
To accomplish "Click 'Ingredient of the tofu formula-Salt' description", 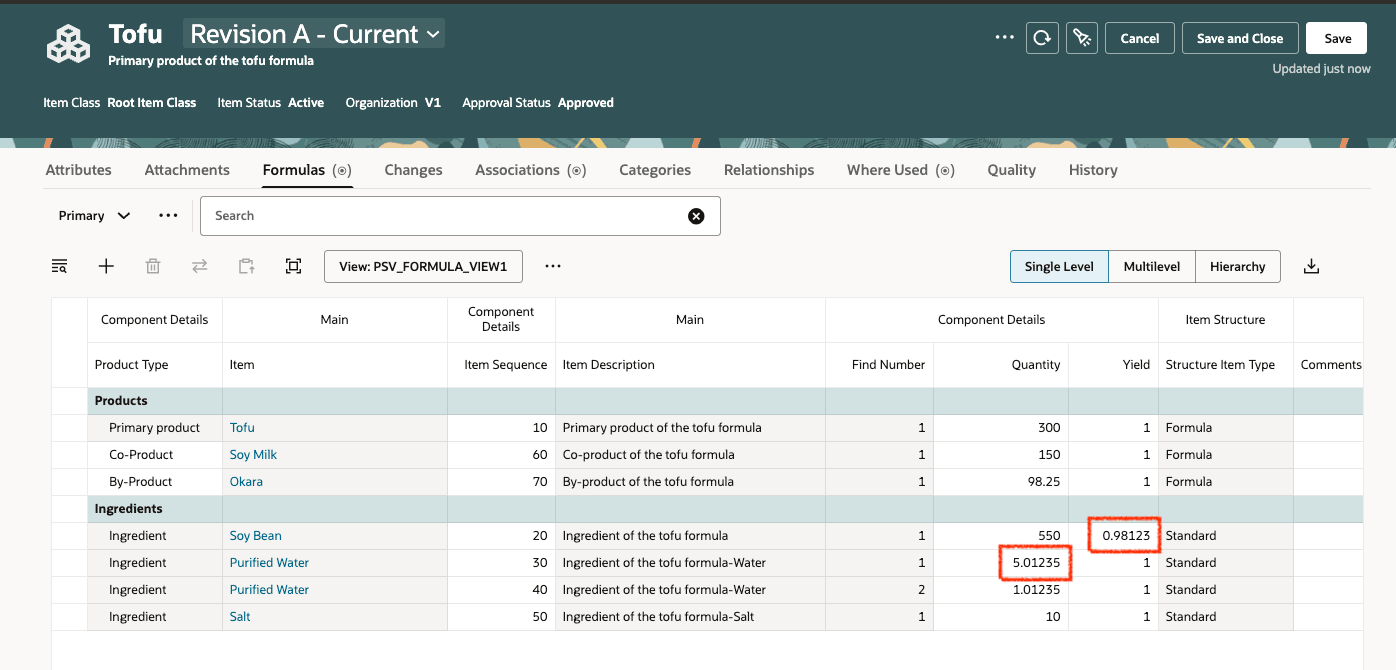I will pyautogui.click(x=690, y=617).
